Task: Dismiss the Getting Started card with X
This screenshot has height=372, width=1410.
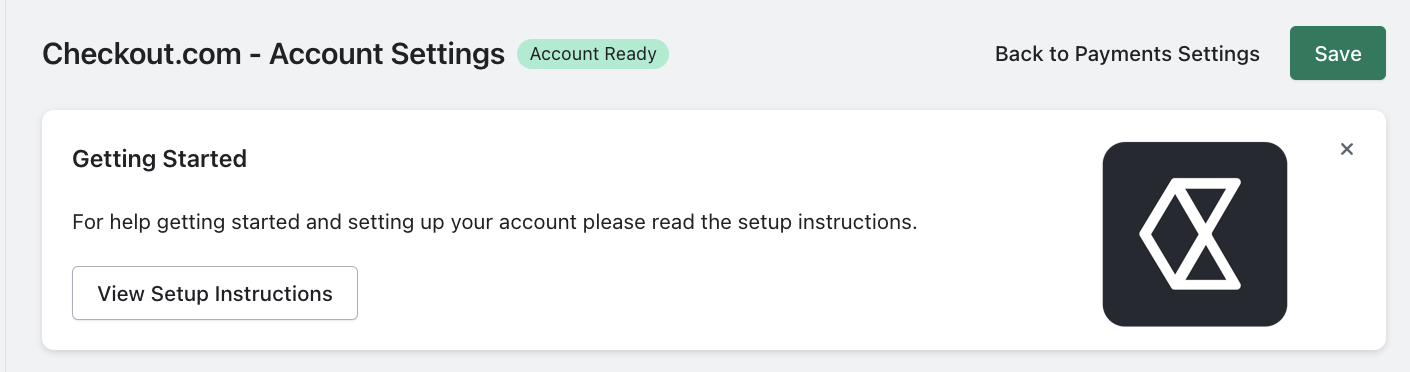Action: [1347, 149]
